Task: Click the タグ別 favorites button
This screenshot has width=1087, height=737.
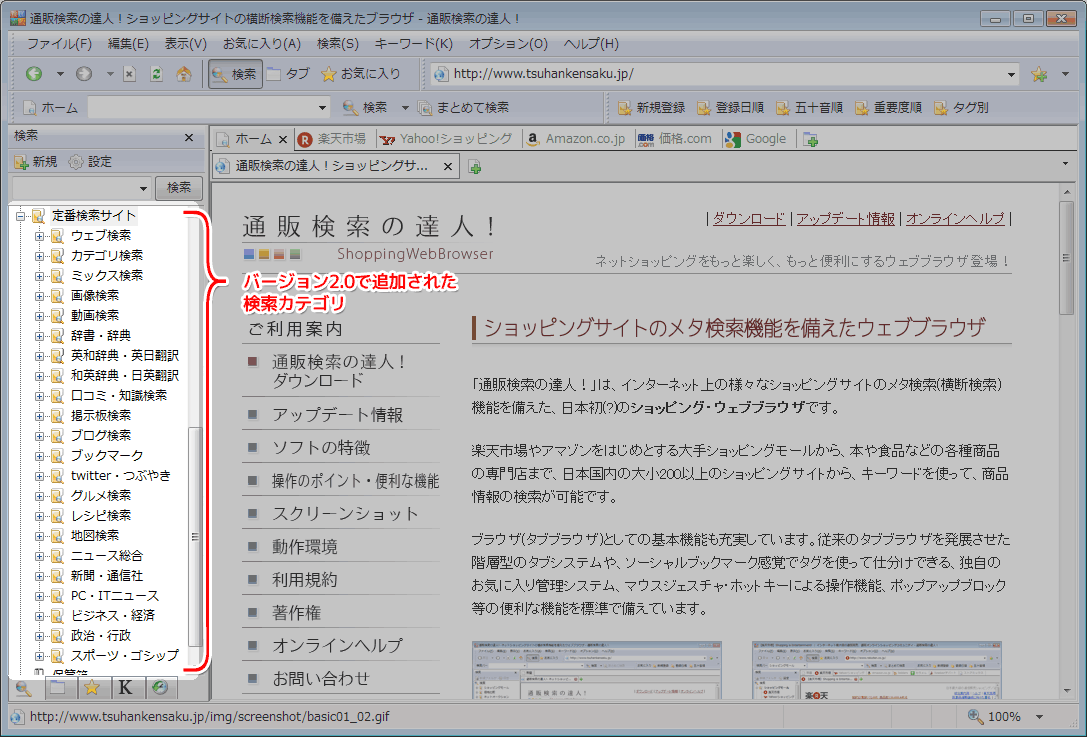Action: coord(962,107)
